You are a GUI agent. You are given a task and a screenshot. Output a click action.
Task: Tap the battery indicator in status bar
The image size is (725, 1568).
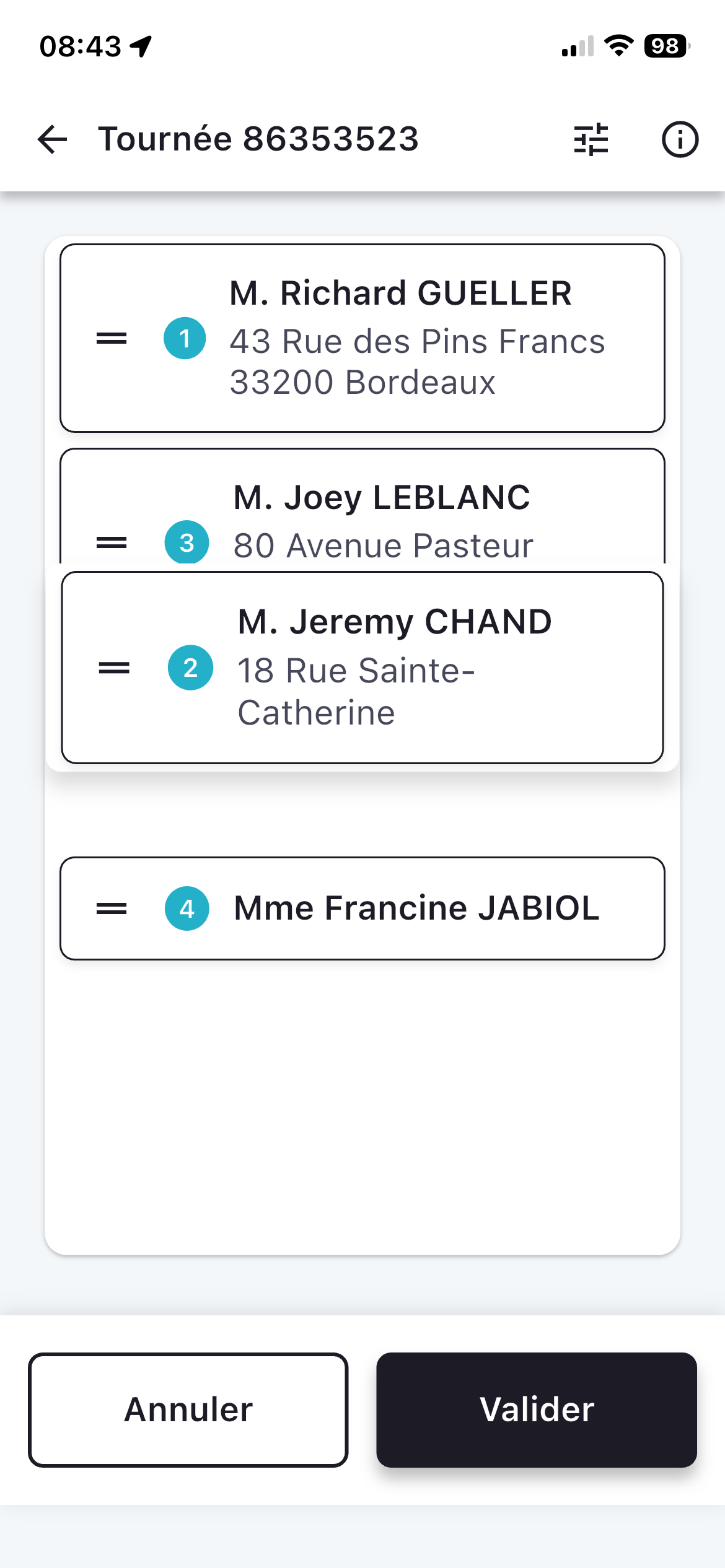tap(666, 46)
